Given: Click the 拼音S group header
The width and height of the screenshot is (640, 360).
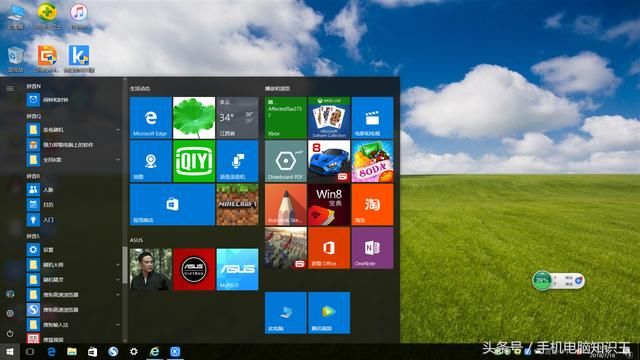Looking at the screenshot, I should tap(33, 236).
